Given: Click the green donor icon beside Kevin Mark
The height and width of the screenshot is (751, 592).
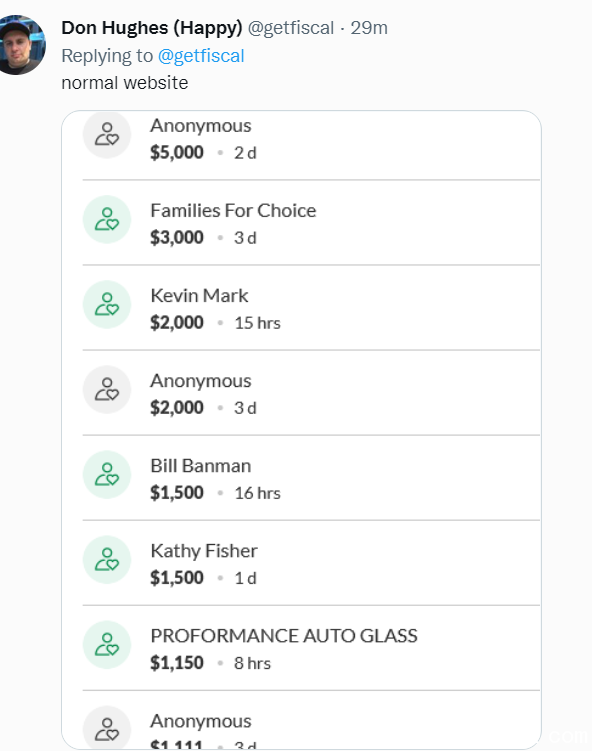Looking at the screenshot, I should click(x=107, y=305).
